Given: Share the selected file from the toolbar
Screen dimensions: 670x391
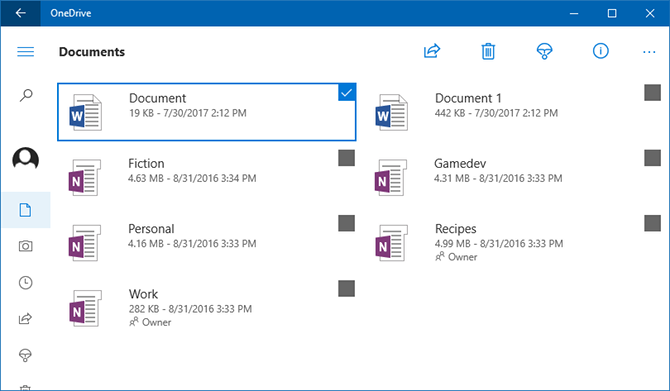Looking at the screenshot, I should 432,51.
